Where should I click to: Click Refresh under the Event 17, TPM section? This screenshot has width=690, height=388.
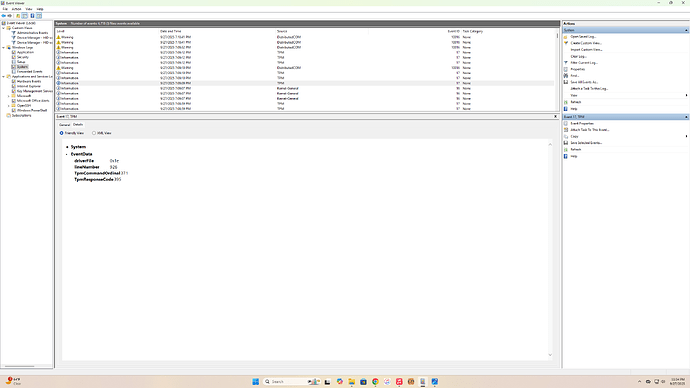[x=576, y=150]
